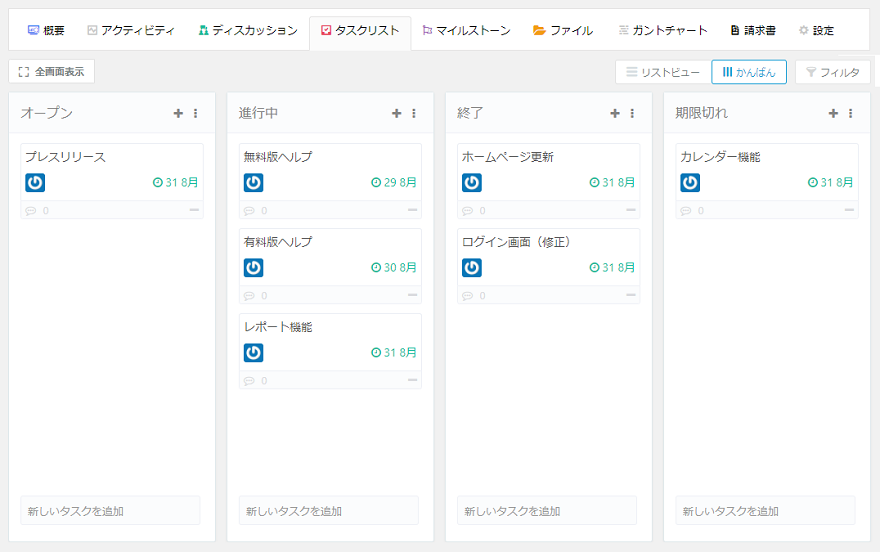Click the plus icon in 期限切れ column
Screen dimensions: 880x552
click(x=833, y=114)
